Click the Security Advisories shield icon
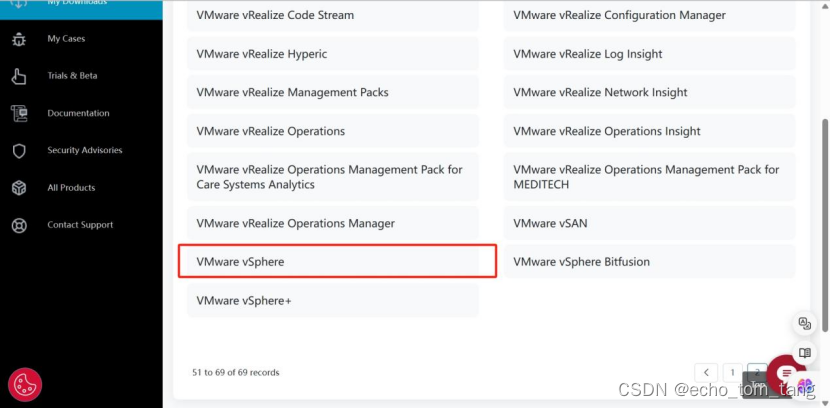831x409 pixels. [x=19, y=151]
